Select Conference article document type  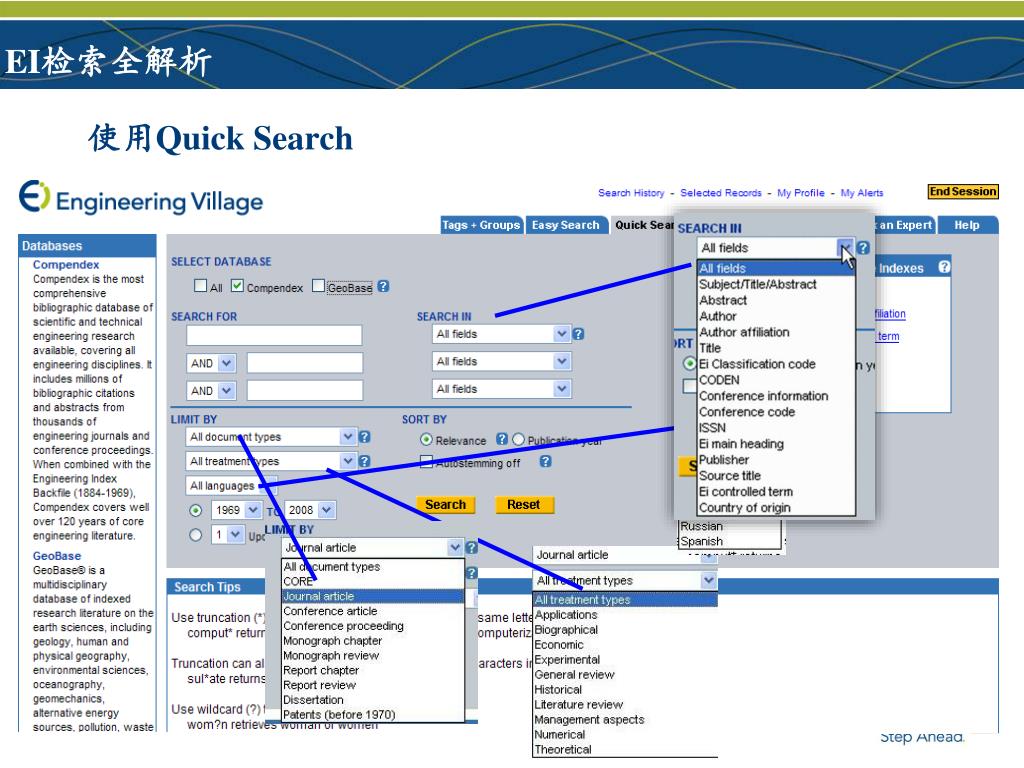(373, 611)
